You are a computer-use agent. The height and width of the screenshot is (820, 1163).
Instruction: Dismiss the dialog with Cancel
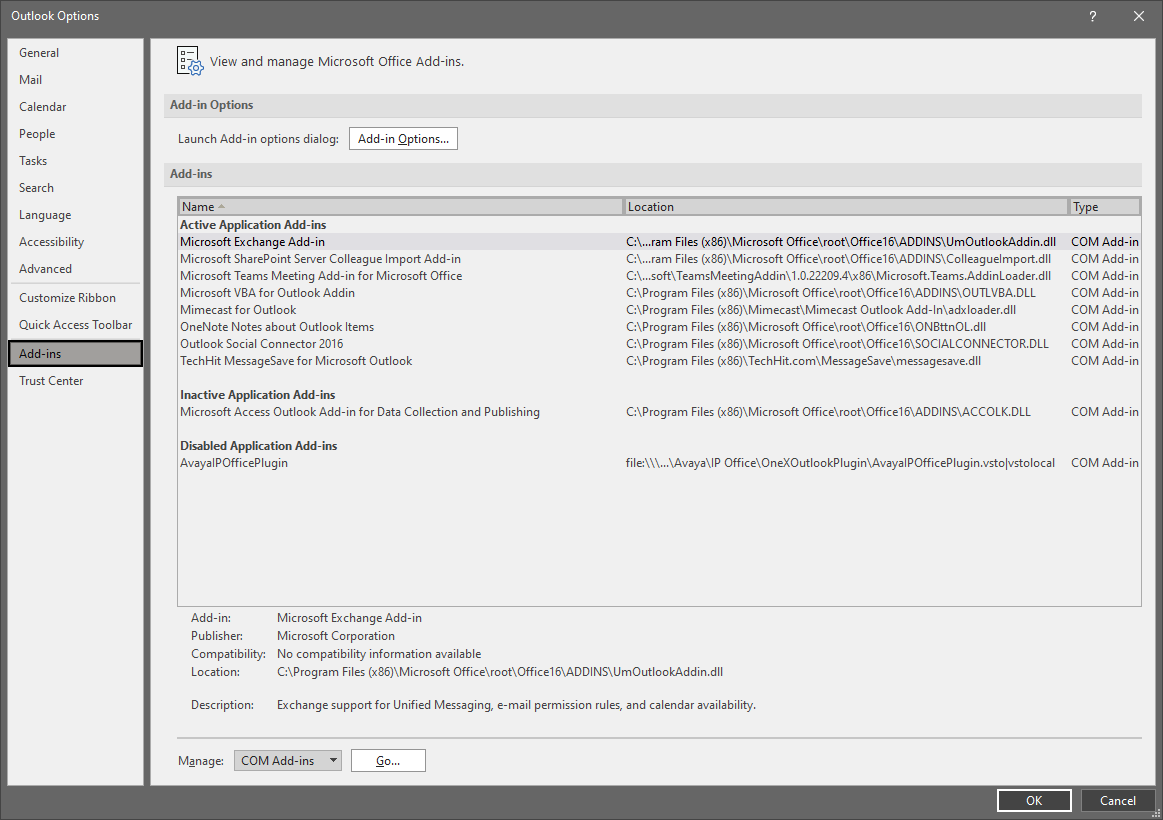point(1118,801)
